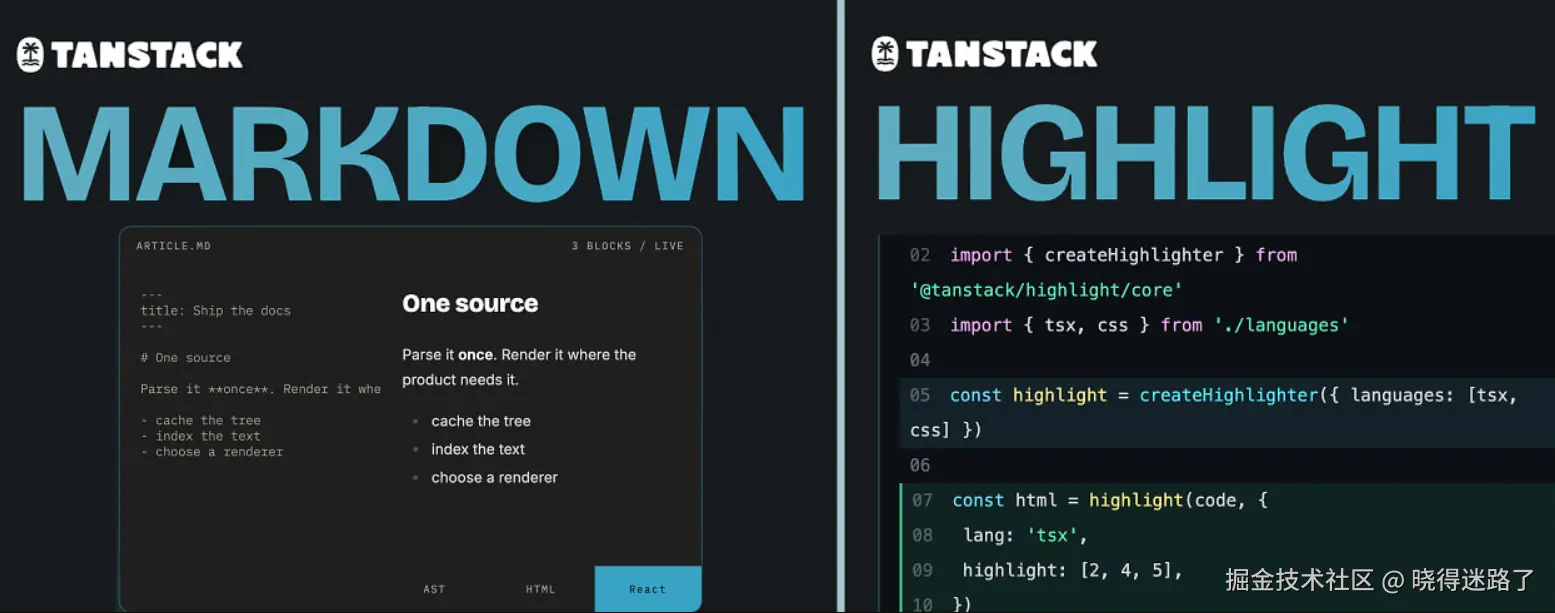Image resolution: width=1555 pixels, height=613 pixels.
Task: Click the lang: 'tsx' code line
Action: point(1025,535)
